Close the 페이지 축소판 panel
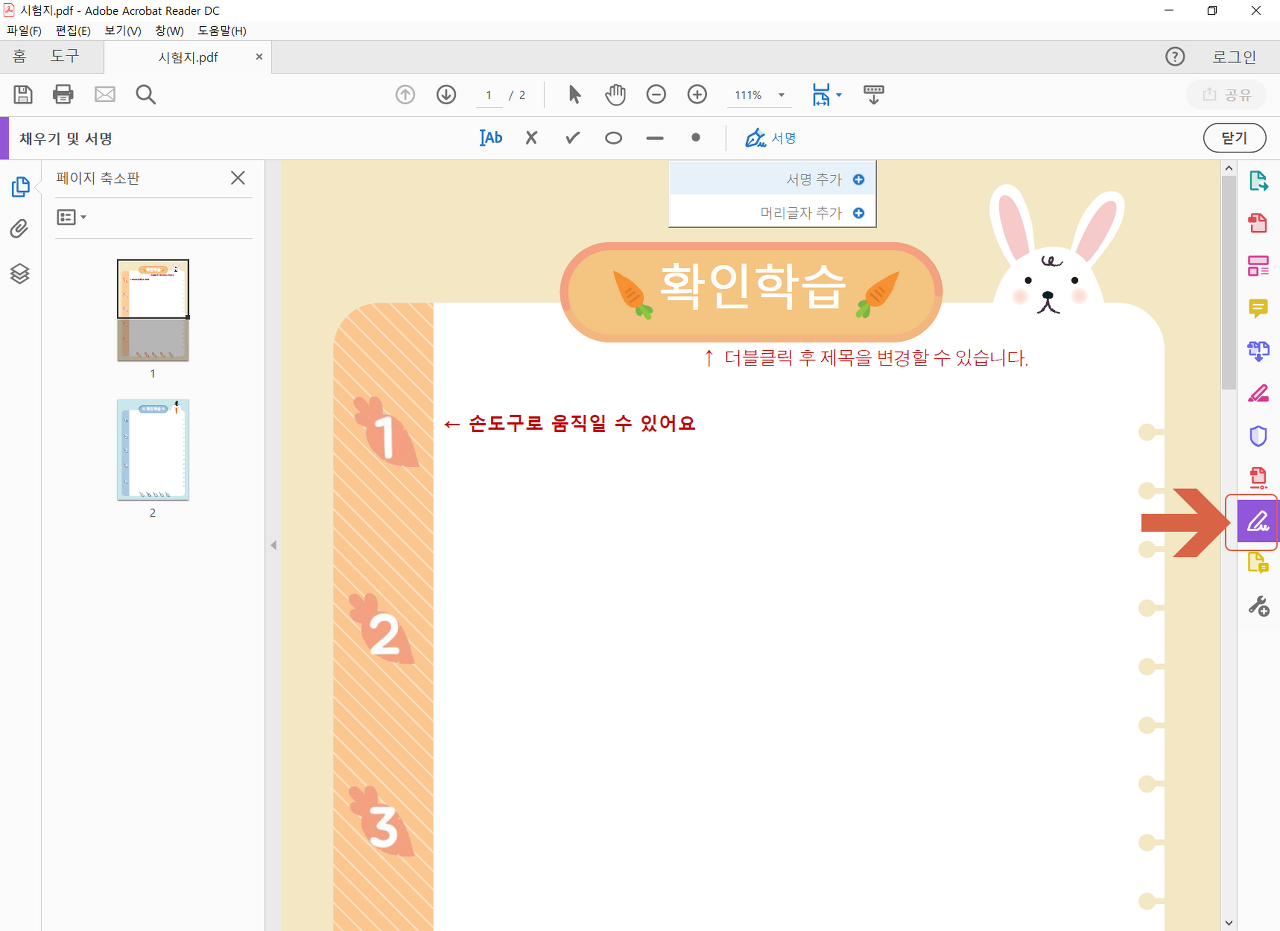Image resolution: width=1280 pixels, height=931 pixels. click(x=238, y=178)
